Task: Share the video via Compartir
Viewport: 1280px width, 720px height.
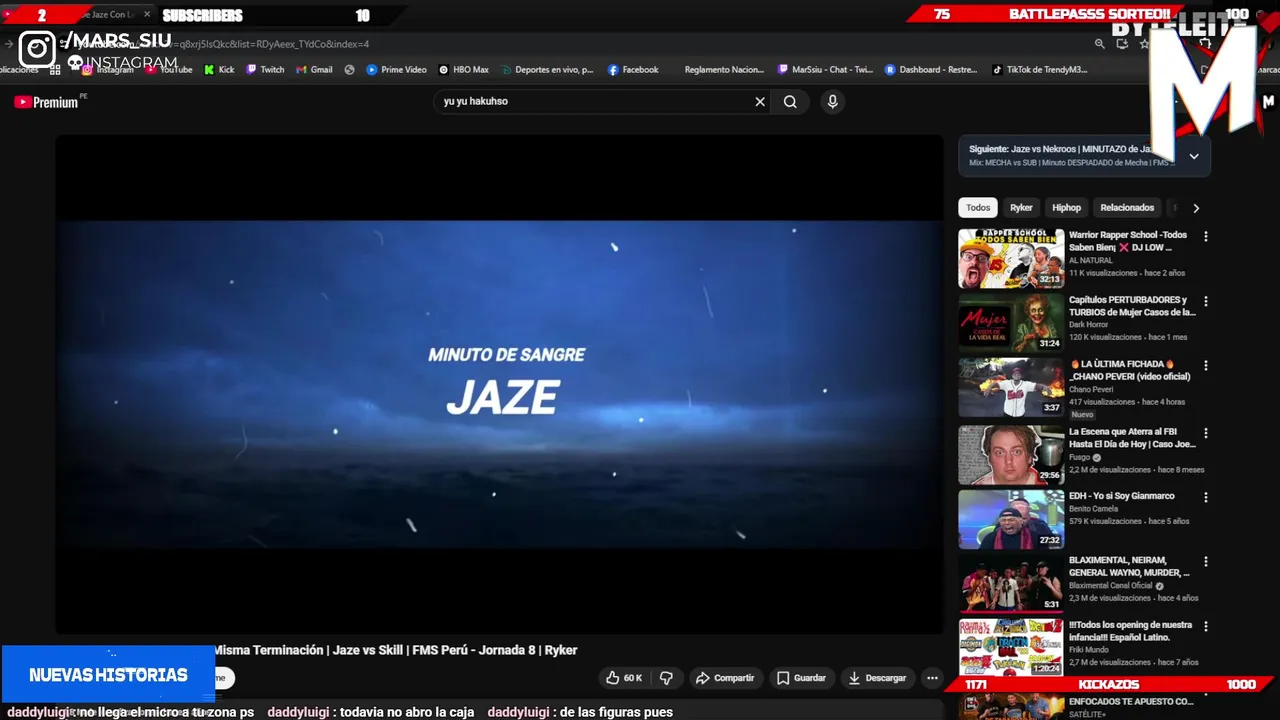Action: [725, 678]
